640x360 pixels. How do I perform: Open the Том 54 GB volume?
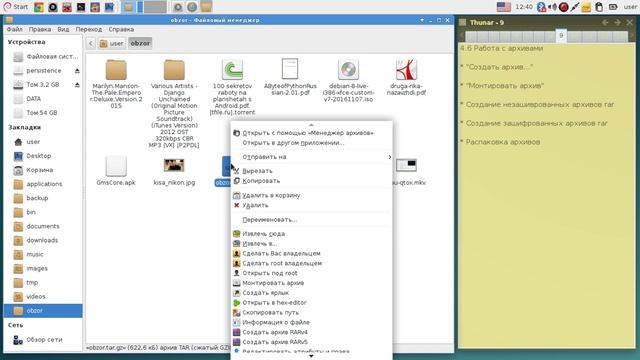pyautogui.click(x=43, y=113)
